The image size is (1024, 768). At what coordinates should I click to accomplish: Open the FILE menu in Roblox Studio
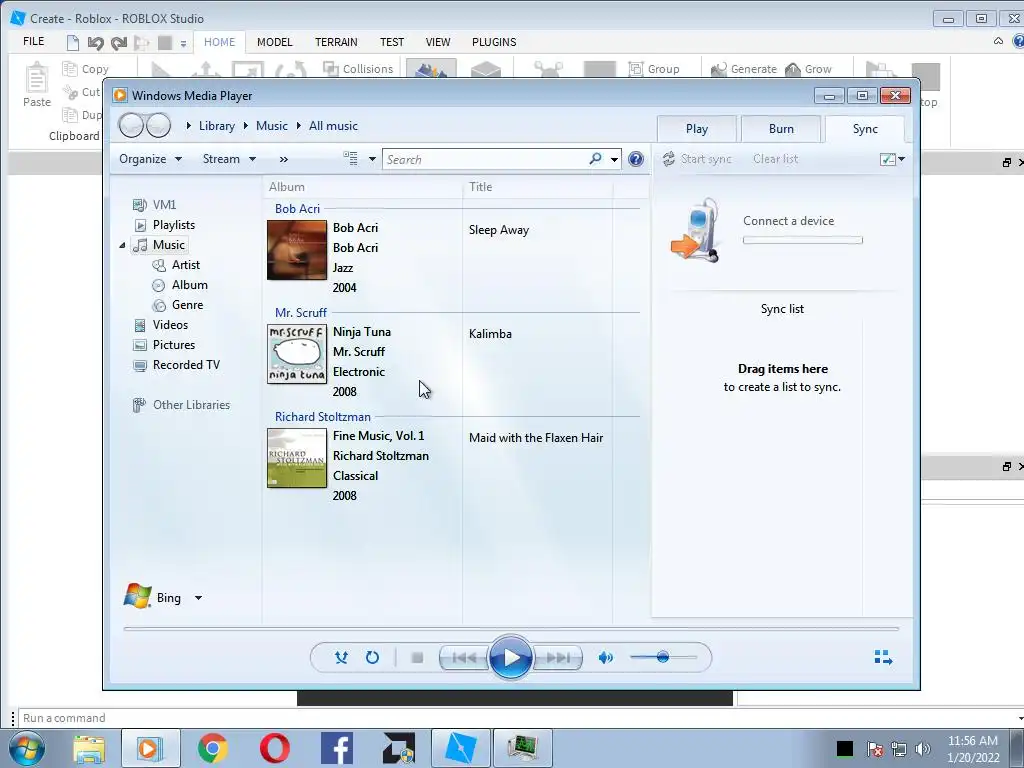point(33,41)
